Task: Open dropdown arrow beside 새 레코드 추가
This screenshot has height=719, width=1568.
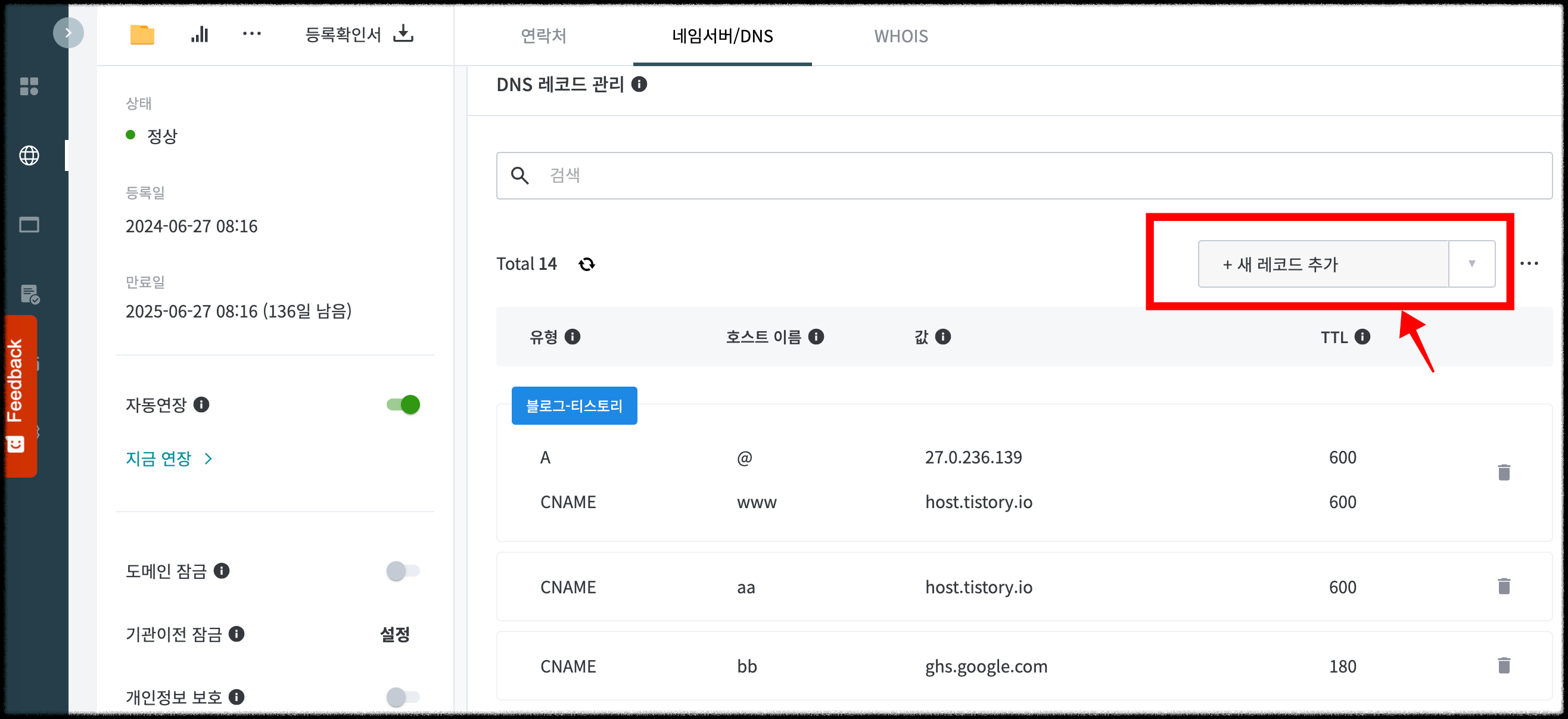Action: tap(1471, 264)
